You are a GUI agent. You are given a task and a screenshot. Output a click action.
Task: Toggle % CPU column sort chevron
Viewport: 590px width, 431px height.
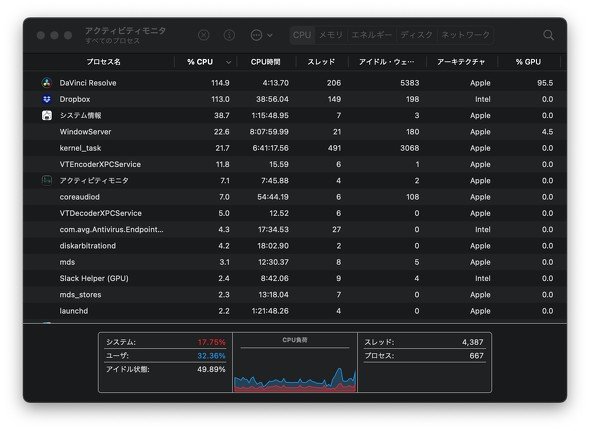pos(228,62)
